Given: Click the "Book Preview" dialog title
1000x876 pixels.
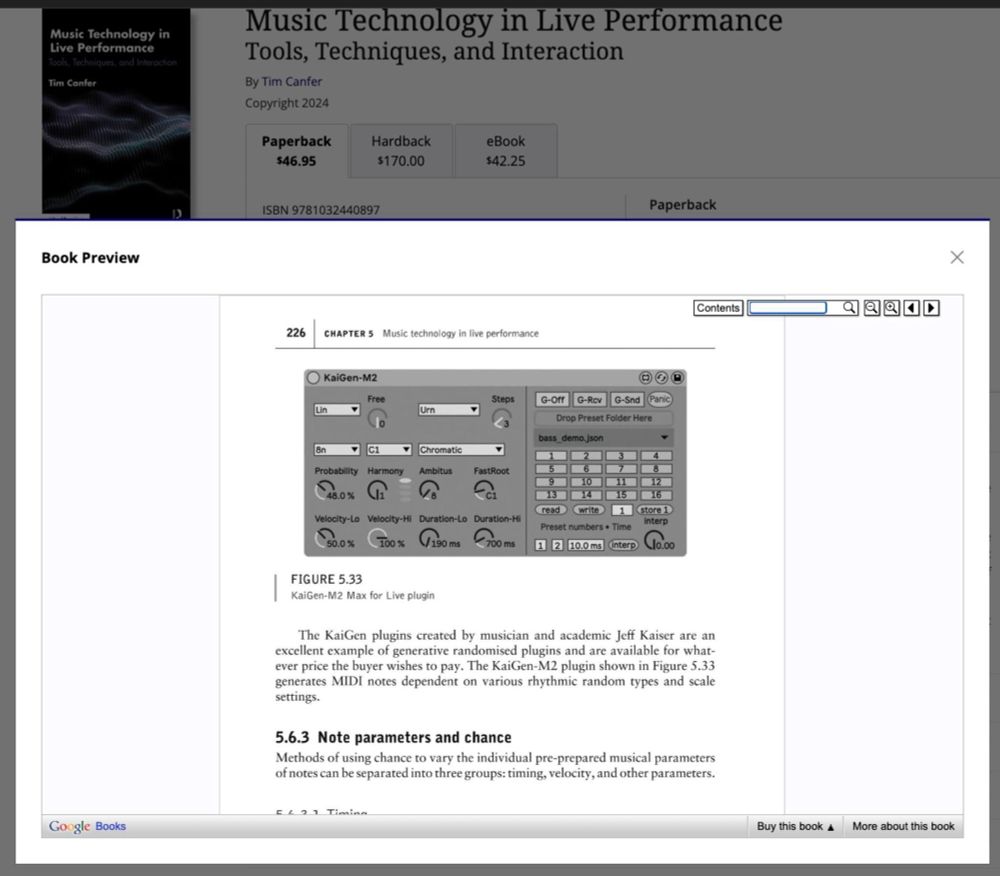Looking at the screenshot, I should click(91, 258).
